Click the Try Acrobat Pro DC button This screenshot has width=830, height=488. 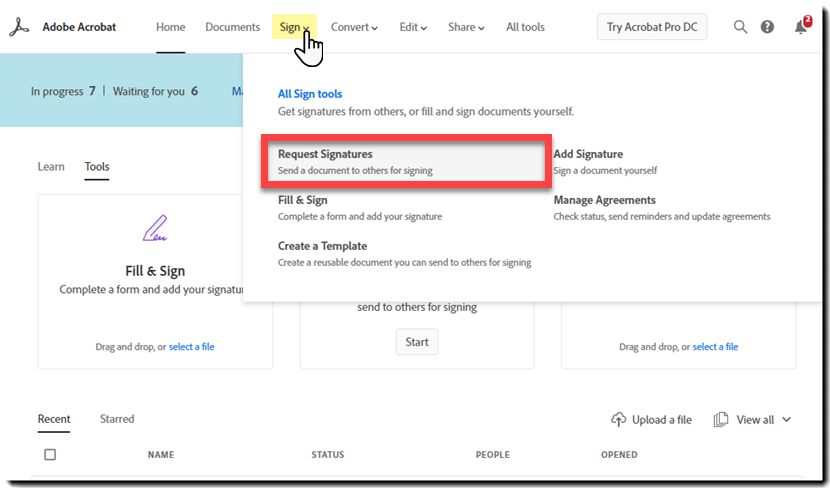652,27
